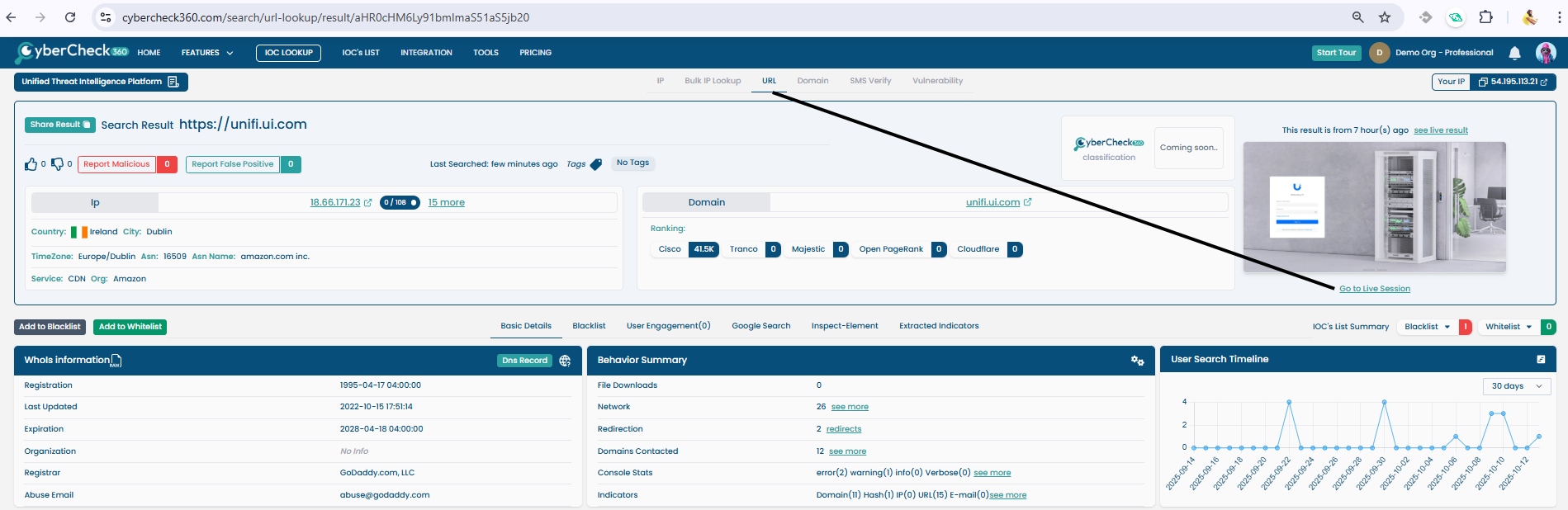Click the Dns Record button
Screen dimensions: 1568x510
point(524,361)
